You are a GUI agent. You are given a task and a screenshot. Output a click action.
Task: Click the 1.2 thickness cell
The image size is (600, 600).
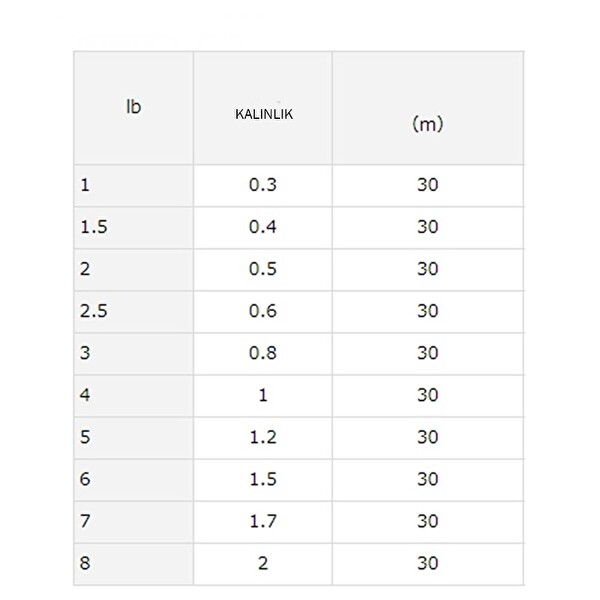pyautogui.click(x=263, y=437)
